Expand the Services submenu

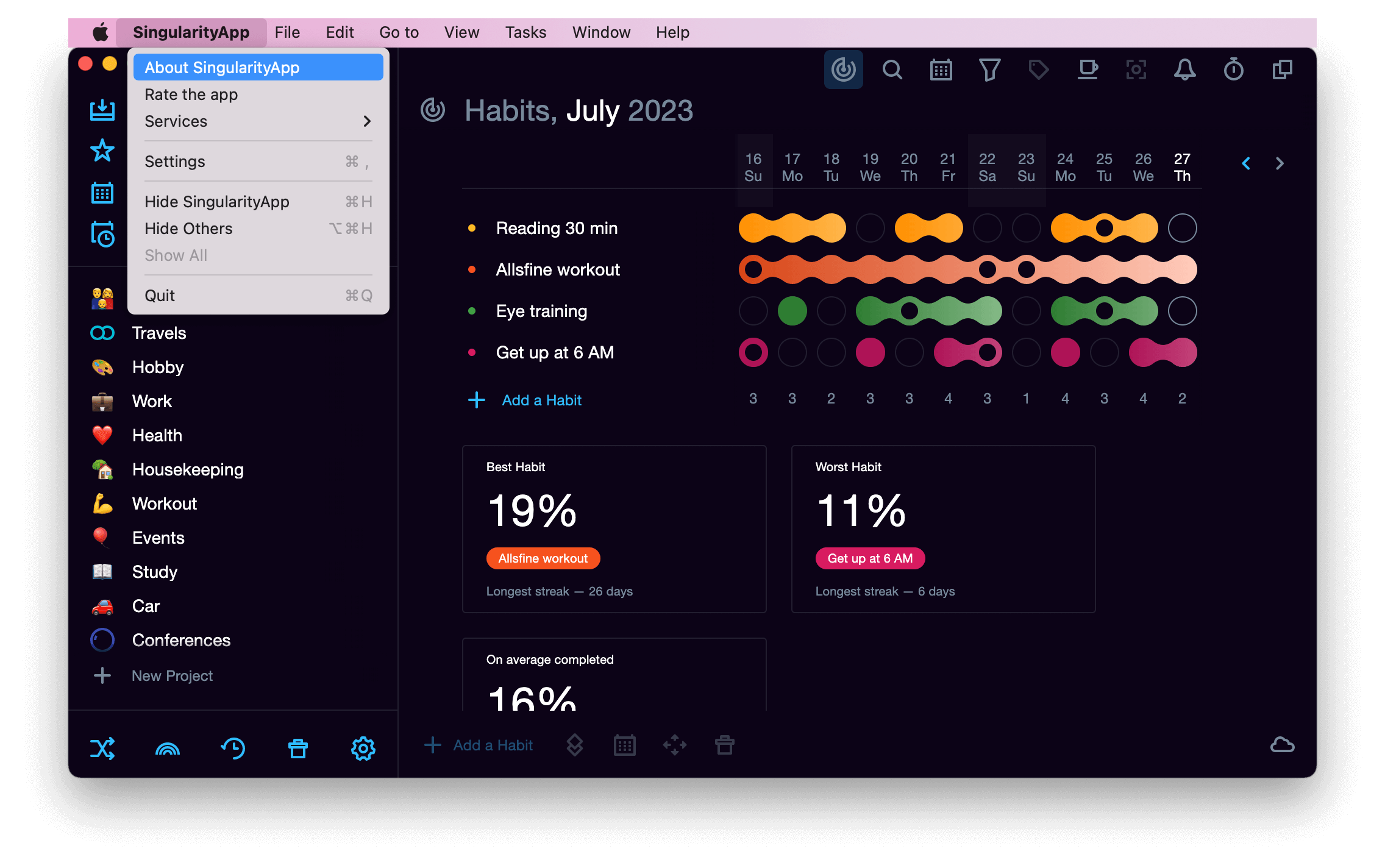[258, 121]
